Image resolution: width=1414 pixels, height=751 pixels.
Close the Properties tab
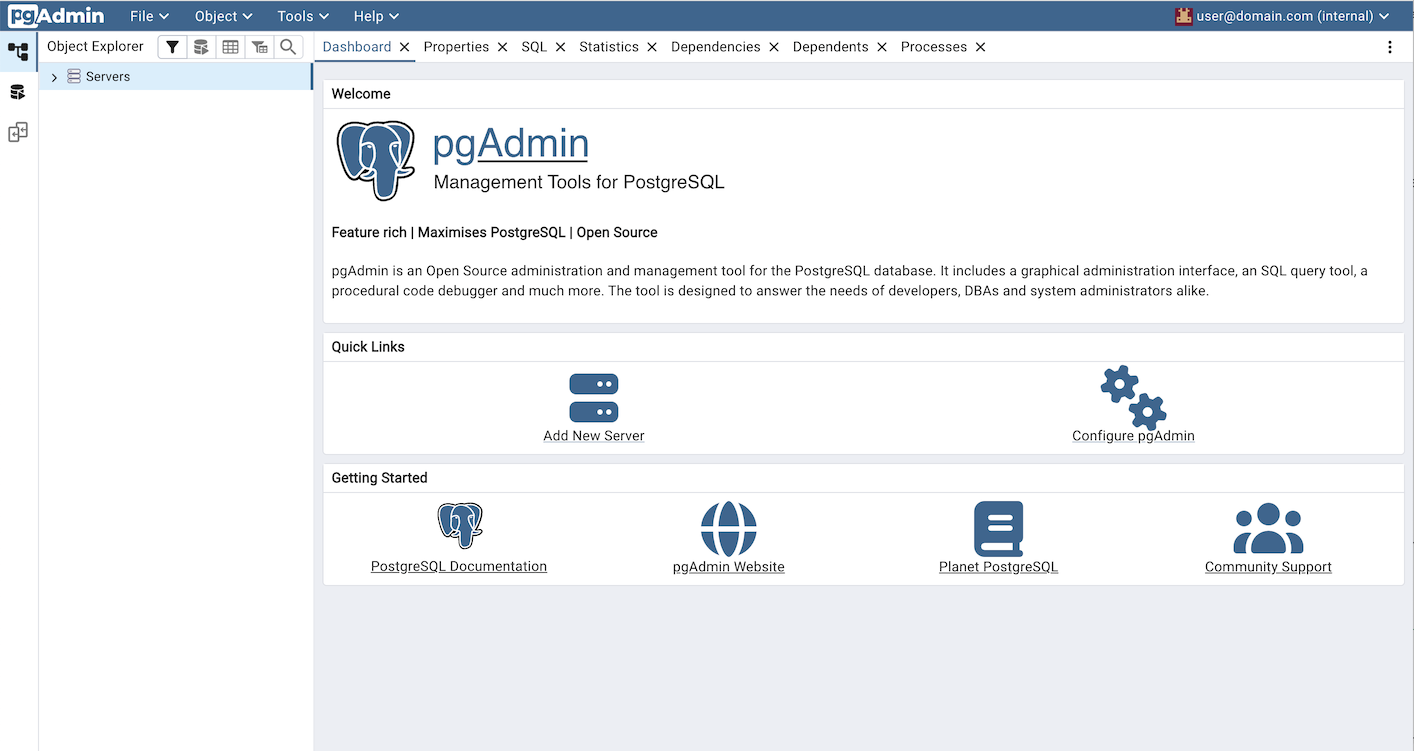pyautogui.click(x=502, y=47)
